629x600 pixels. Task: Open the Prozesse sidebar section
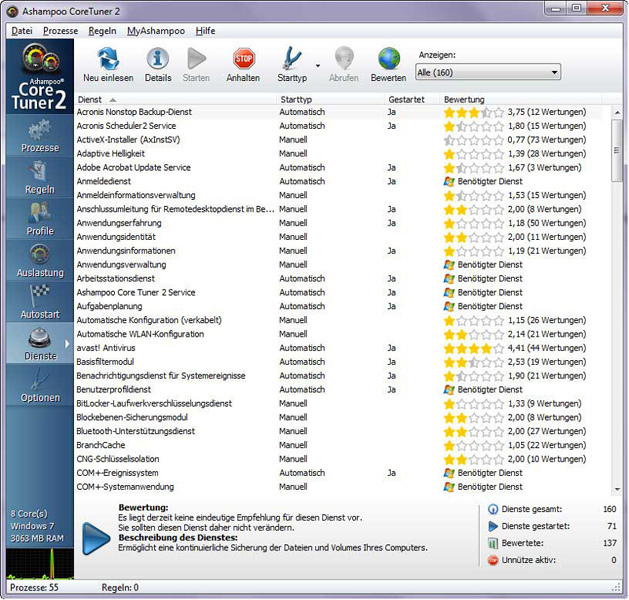pyautogui.click(x=40, y=136)
